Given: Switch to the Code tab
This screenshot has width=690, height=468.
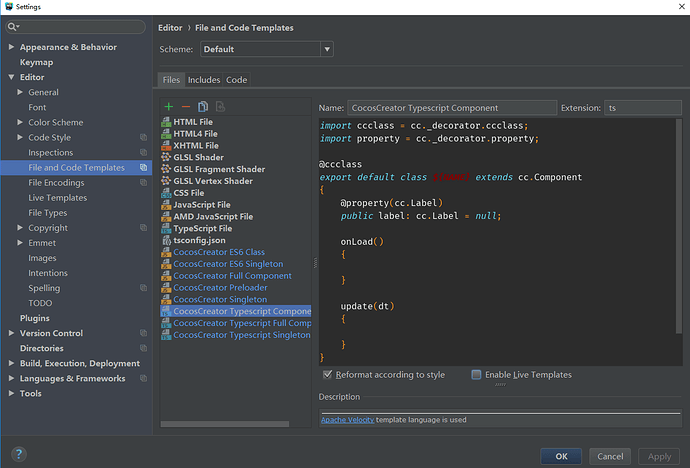Looking at the screenshot, I should 236,80.
